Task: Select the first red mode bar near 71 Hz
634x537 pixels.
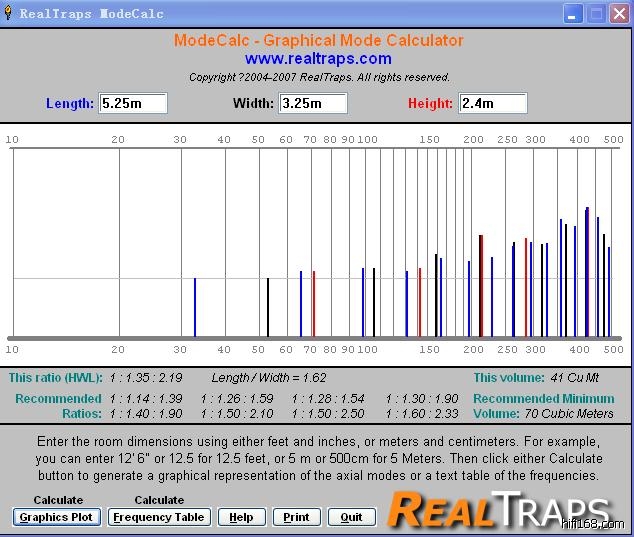Action: 314,303
